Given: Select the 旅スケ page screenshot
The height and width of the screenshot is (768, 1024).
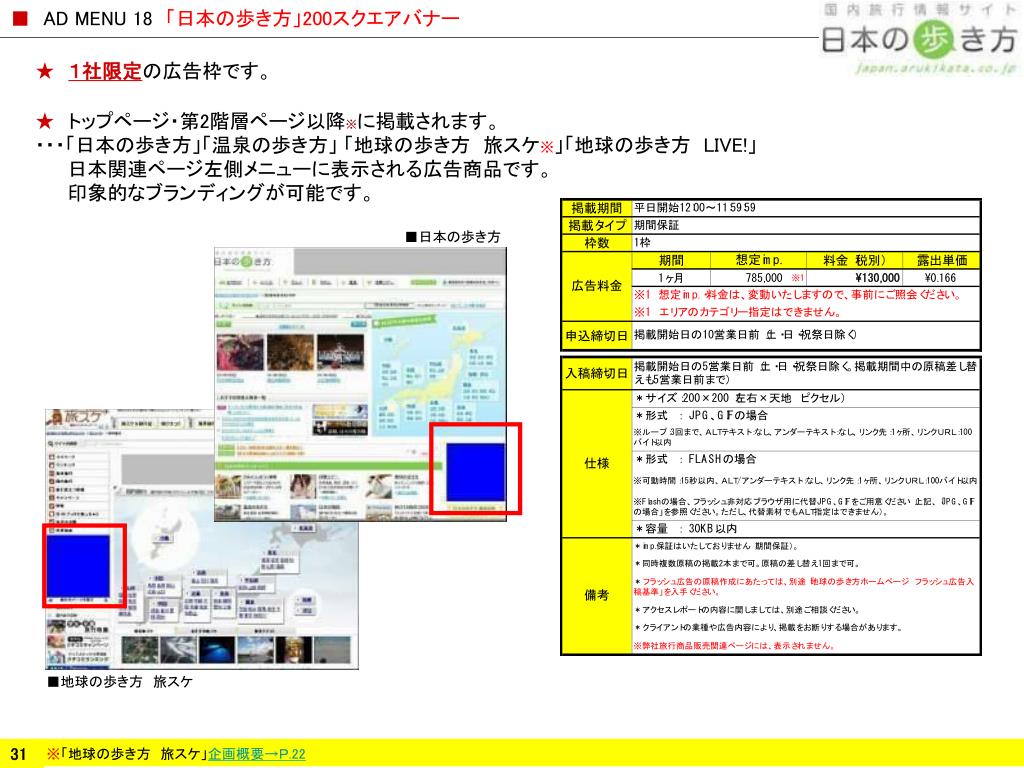Looking at the screenshot, I should [x=202, y=539].
